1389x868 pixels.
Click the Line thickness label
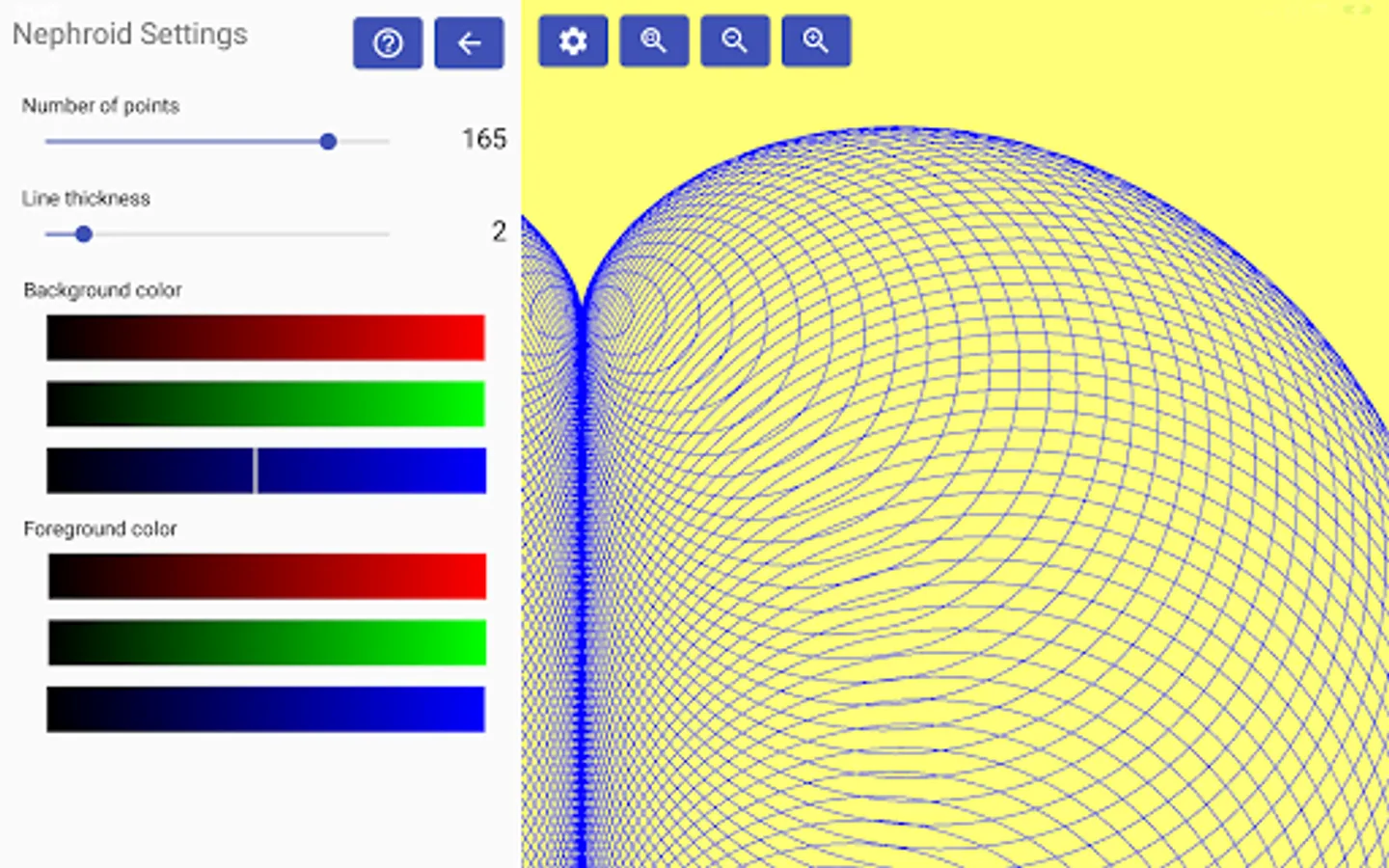click(x=86, y=199)
